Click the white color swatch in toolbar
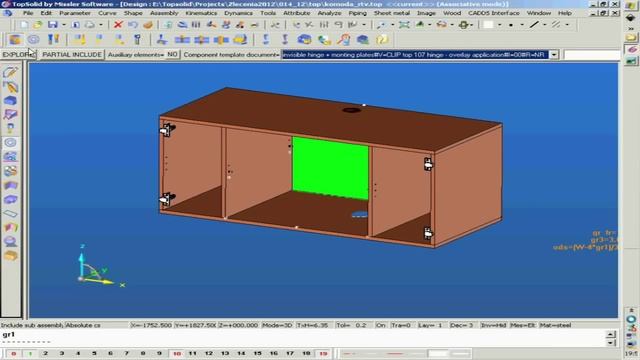Screen dimensions: 640x360 pyautogui.click(x=488, y=24)
